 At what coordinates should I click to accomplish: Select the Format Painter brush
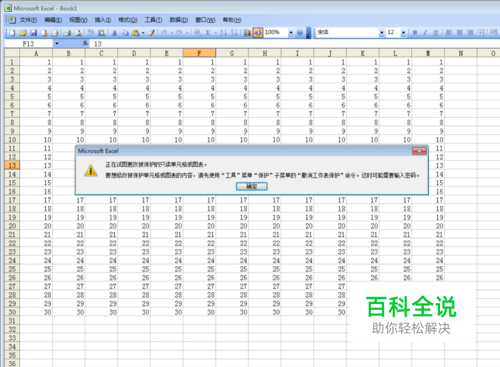[x=151, y=33]
